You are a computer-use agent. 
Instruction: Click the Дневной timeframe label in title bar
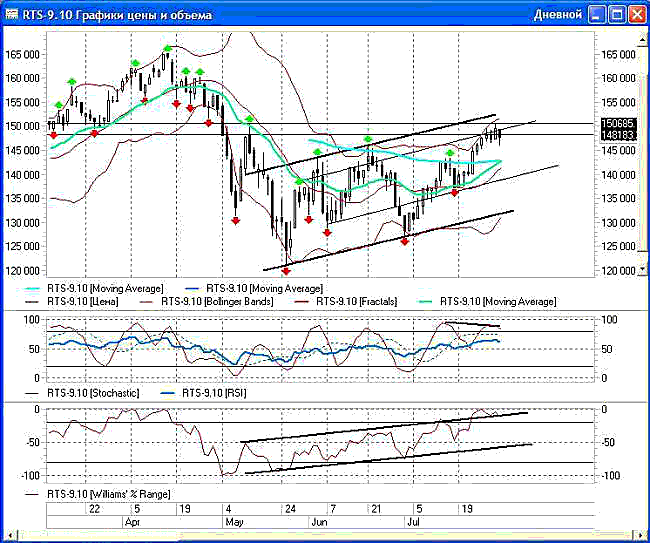pos(558,15)
